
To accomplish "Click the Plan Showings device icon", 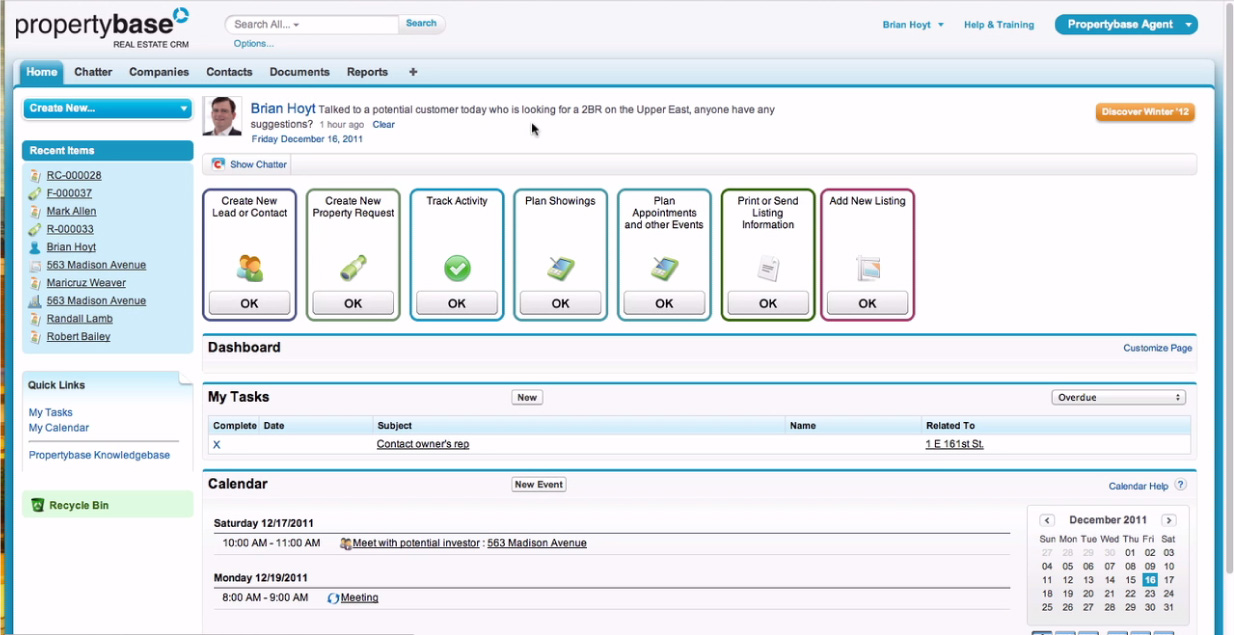I will pyautogui.click(x=560, y=268).
